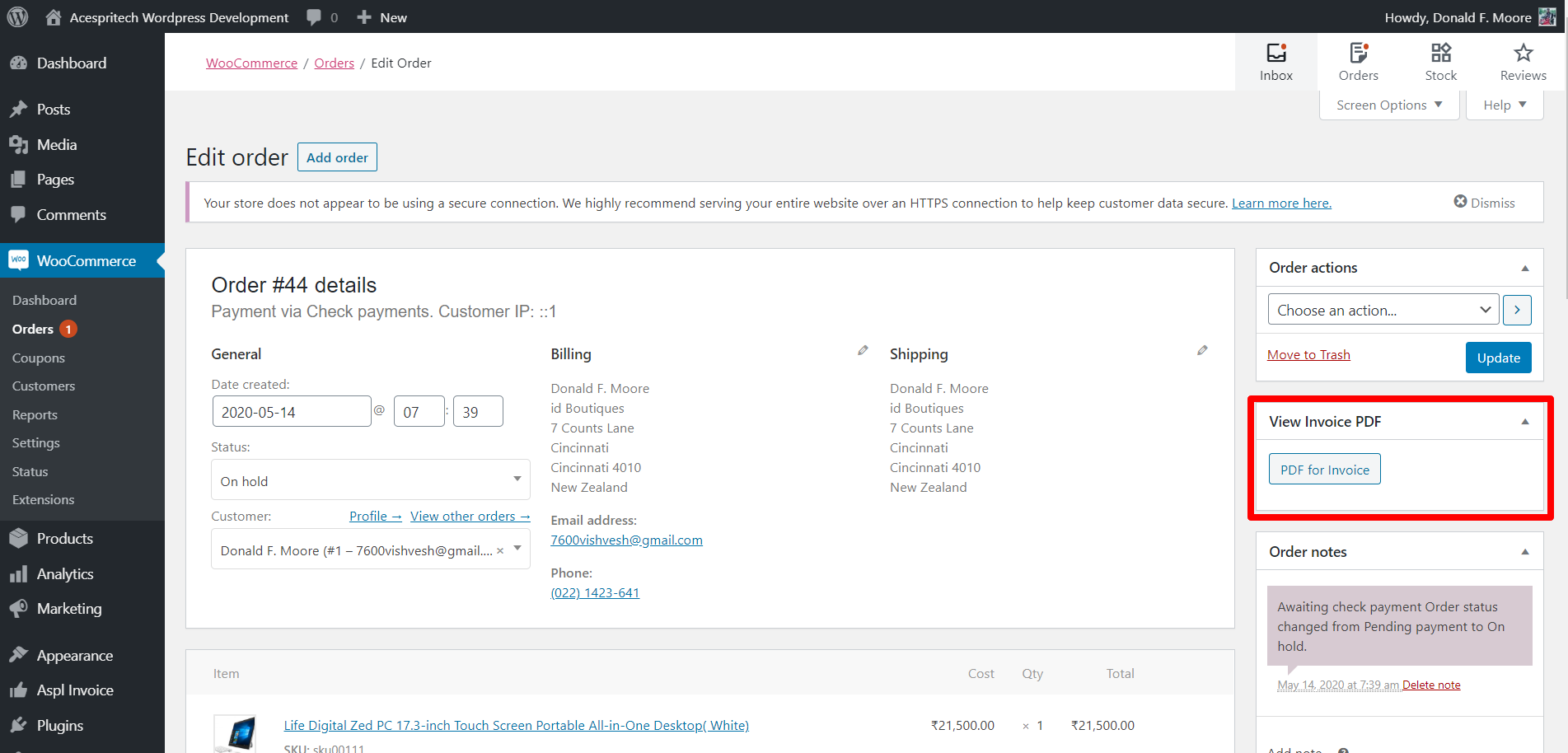Click the Plugins plug icon

(x=18, y=725)
